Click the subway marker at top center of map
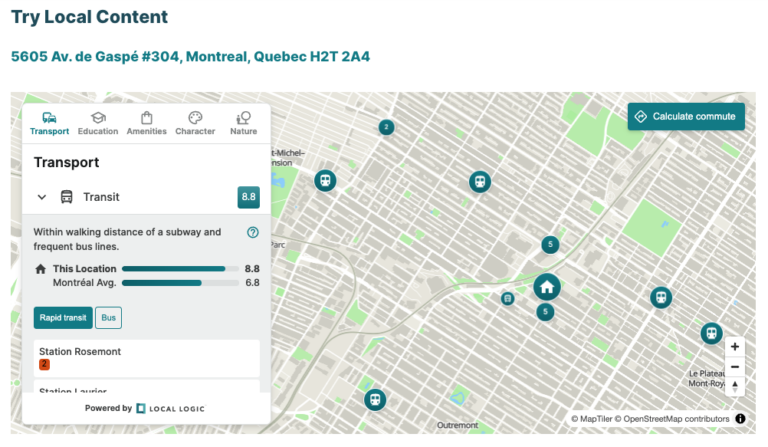The width and height of the screenshot is (768, 447). pyautogui.click(x=480, y=182)
